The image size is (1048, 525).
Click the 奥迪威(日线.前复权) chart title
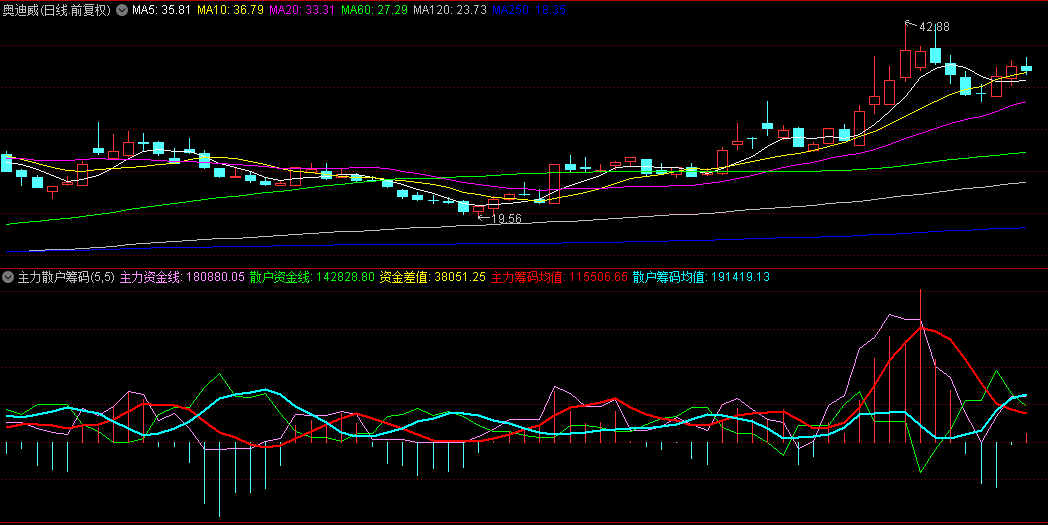coord(56,10)
